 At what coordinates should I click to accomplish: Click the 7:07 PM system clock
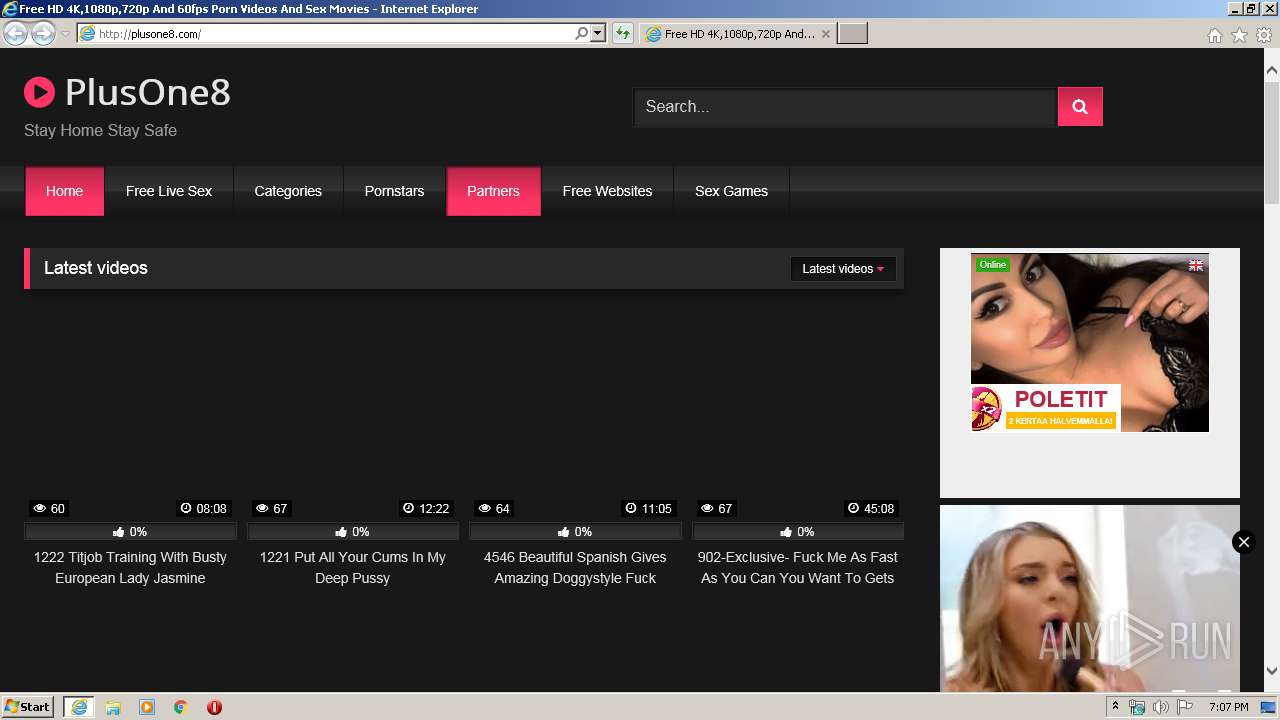coord(1228,707)
